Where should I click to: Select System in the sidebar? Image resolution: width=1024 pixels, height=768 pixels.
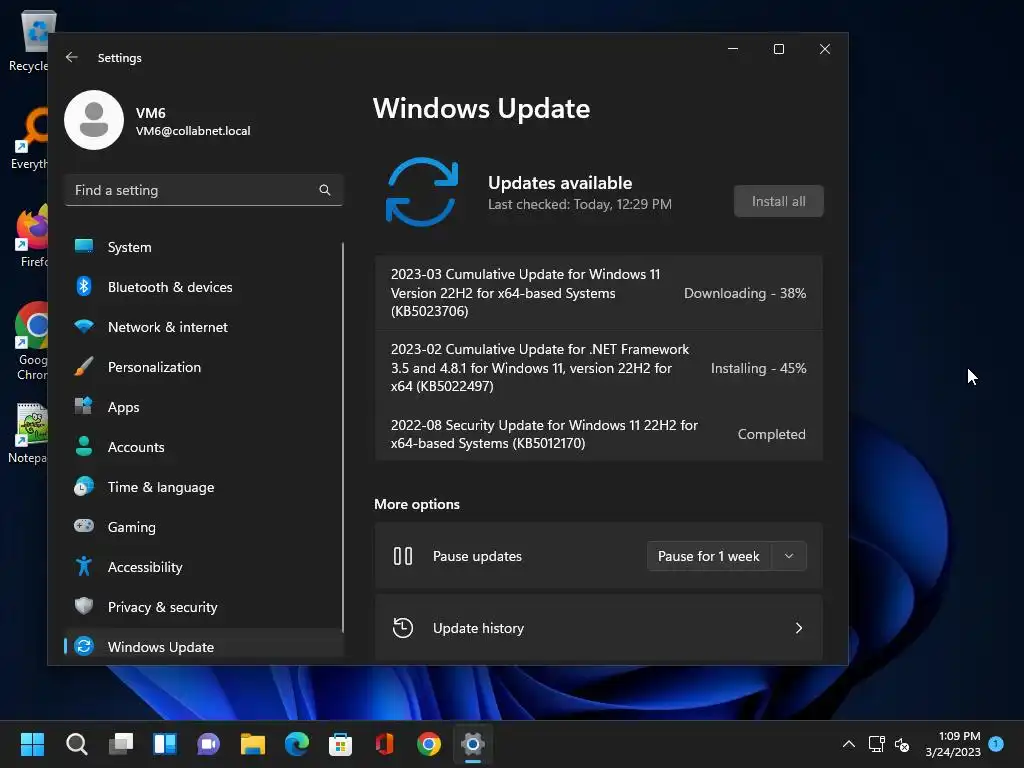click(204, 247)
